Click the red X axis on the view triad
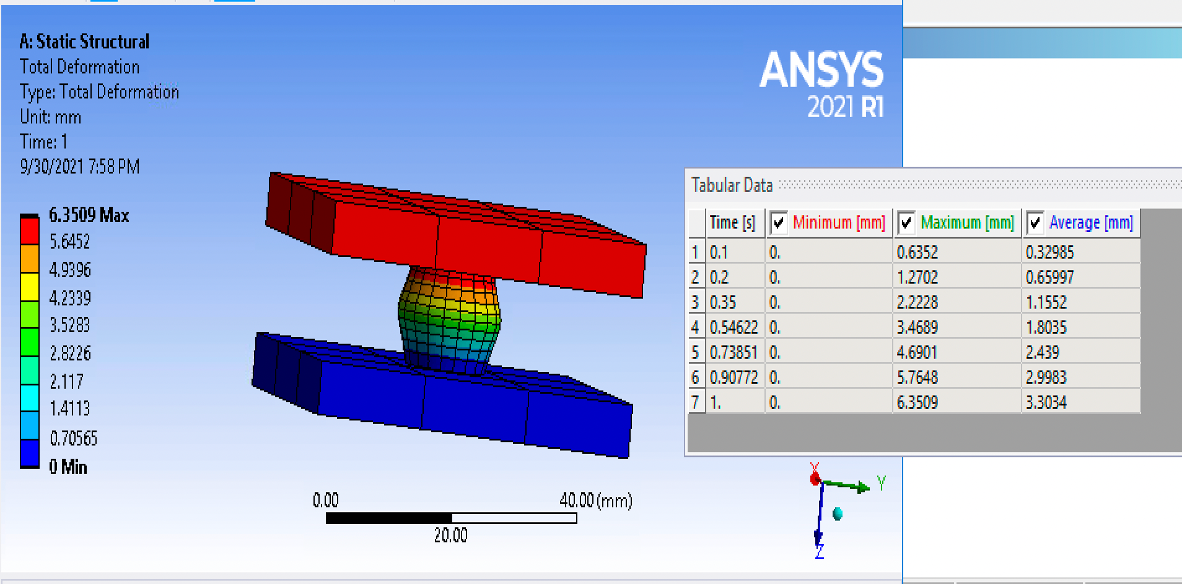 pyautogui.click(x=814, y=478)
